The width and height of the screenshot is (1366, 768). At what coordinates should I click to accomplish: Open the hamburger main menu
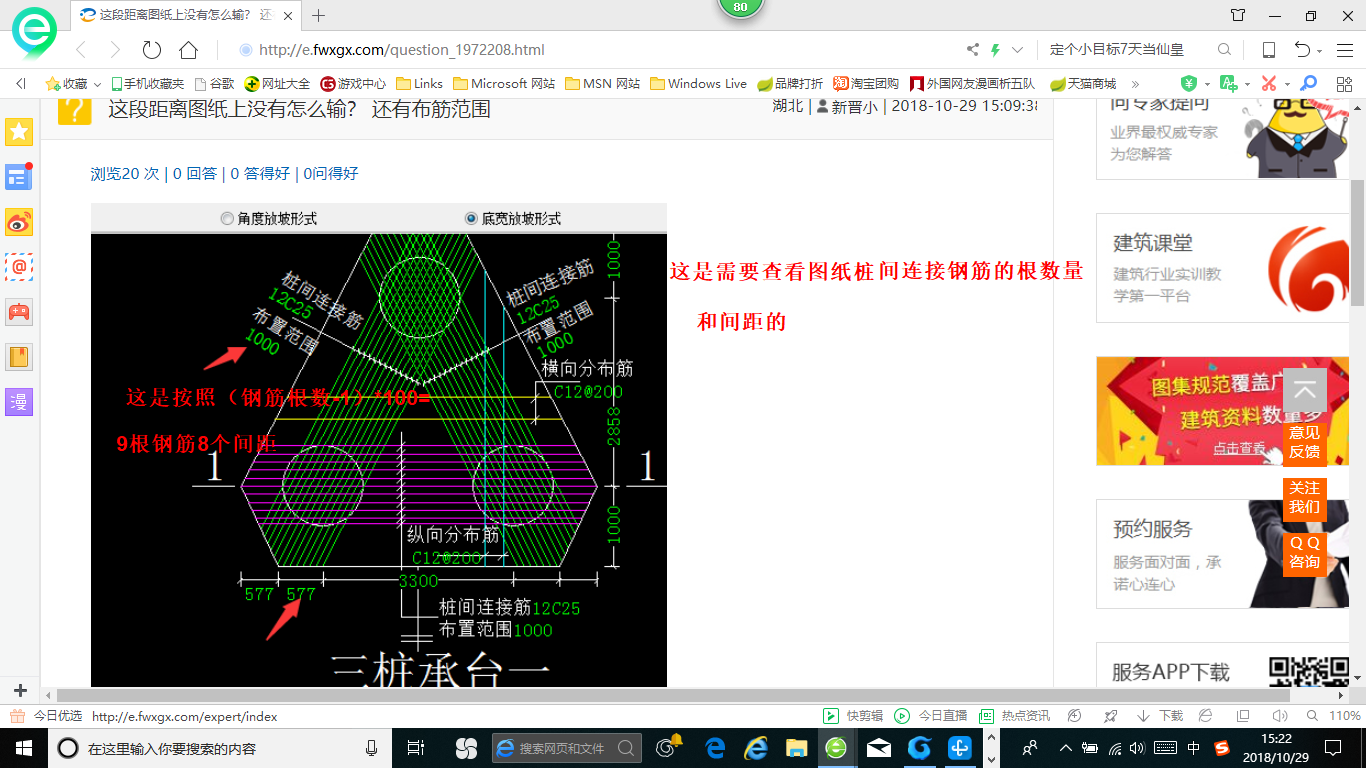pyautogui.click(x=1344, y=50)
